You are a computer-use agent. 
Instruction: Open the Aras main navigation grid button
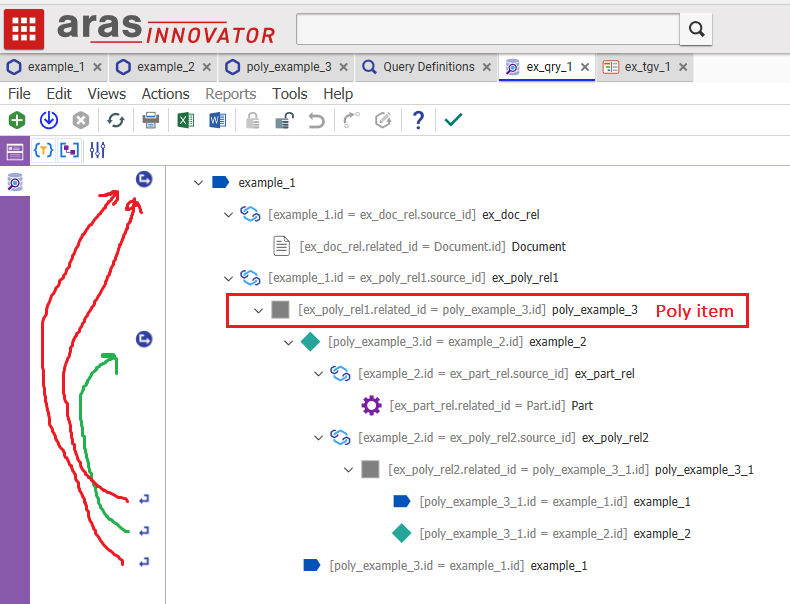click(x=23, y=29)
